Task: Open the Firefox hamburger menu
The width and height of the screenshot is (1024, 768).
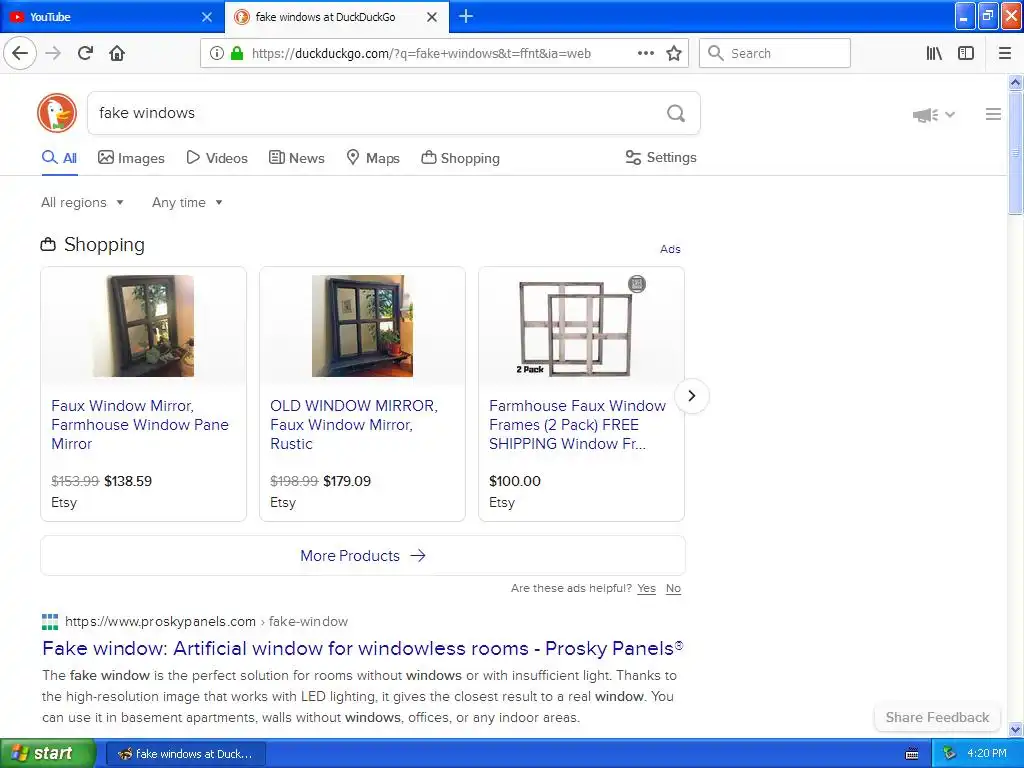Action: (1005, 54)
